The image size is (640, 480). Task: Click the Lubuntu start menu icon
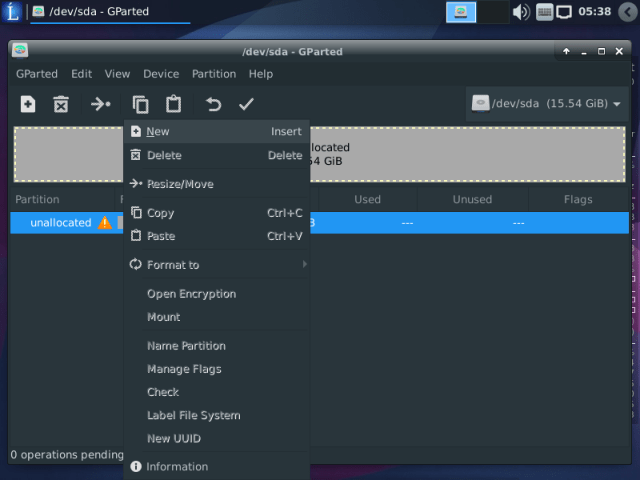[x=12, y=11]
